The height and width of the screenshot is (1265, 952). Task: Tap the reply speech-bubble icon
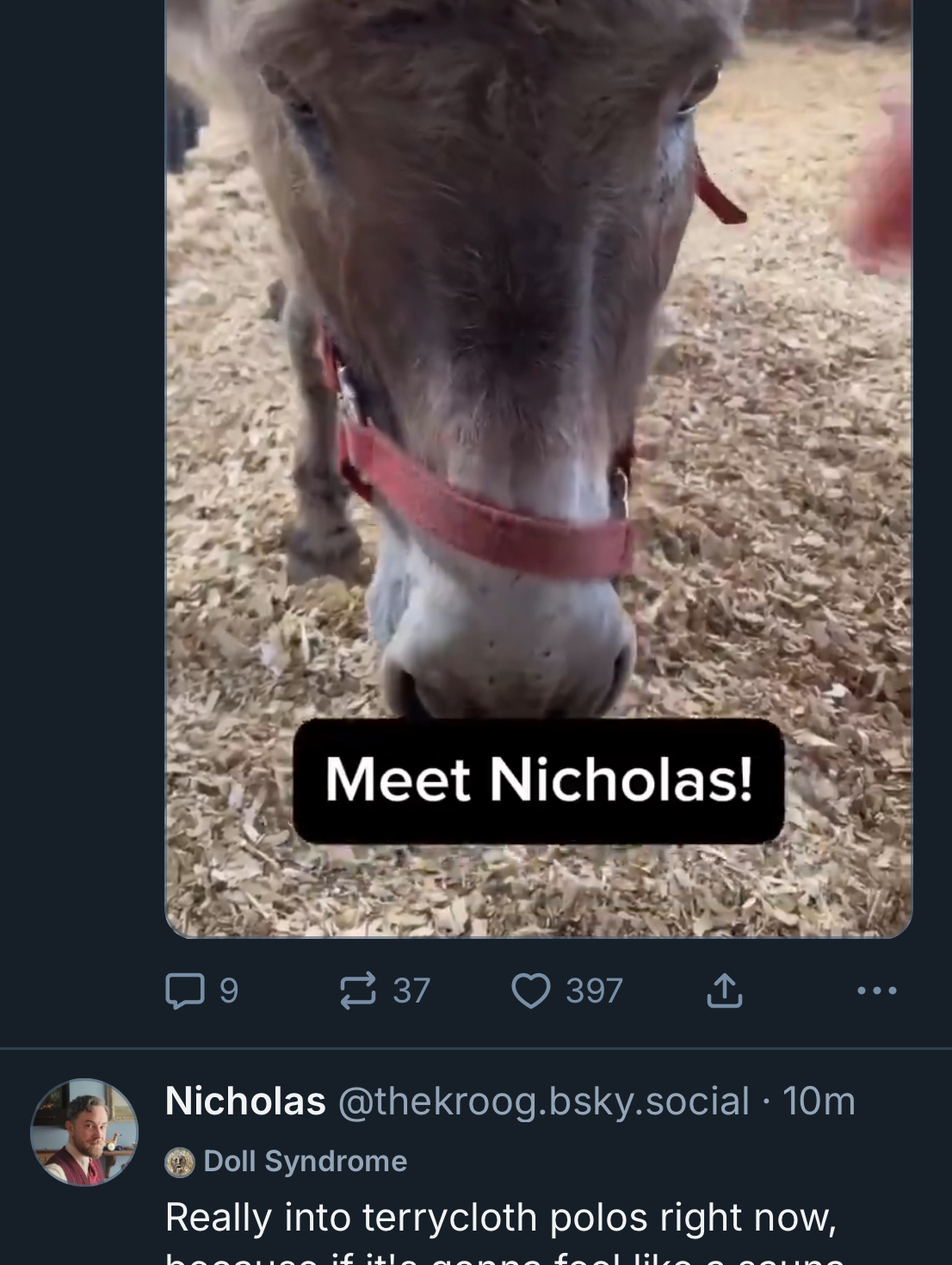point(184,990)
